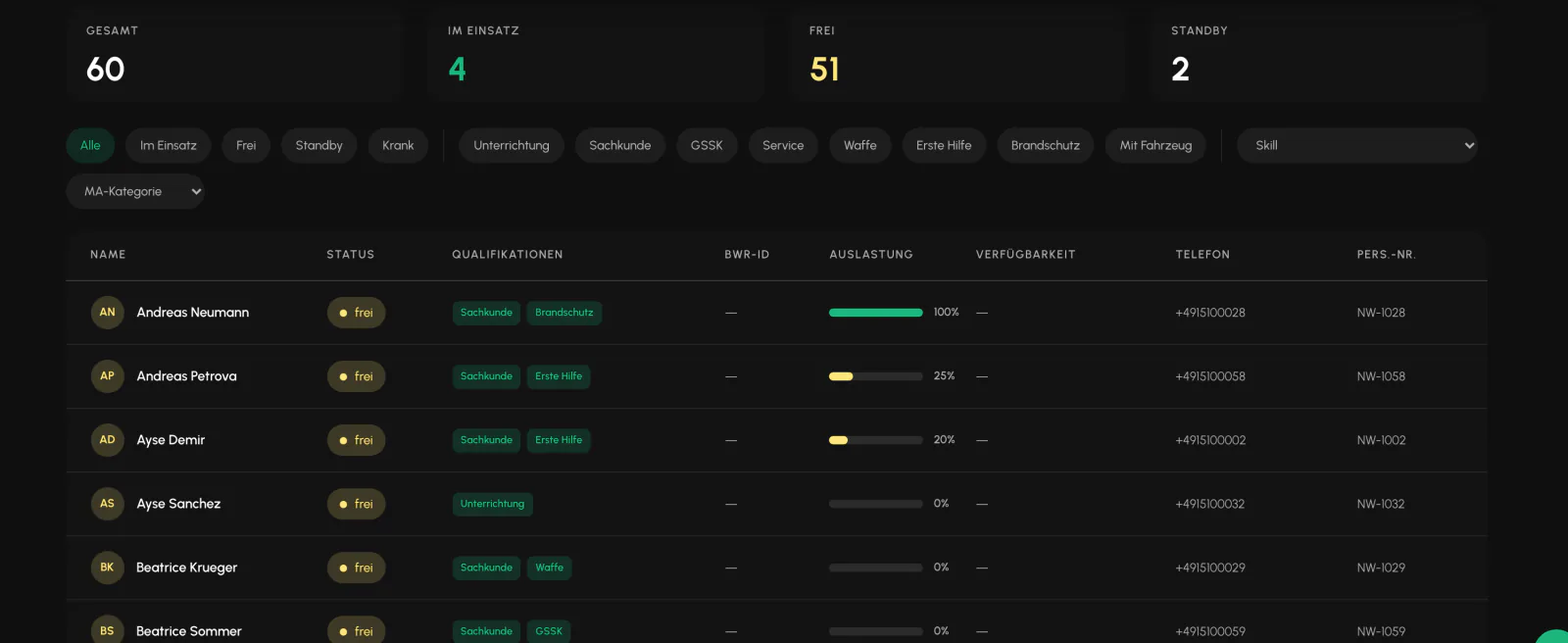Click BWR-ID column header
Viewport: 1568px width, 643px height.
[x=747, y=255]
